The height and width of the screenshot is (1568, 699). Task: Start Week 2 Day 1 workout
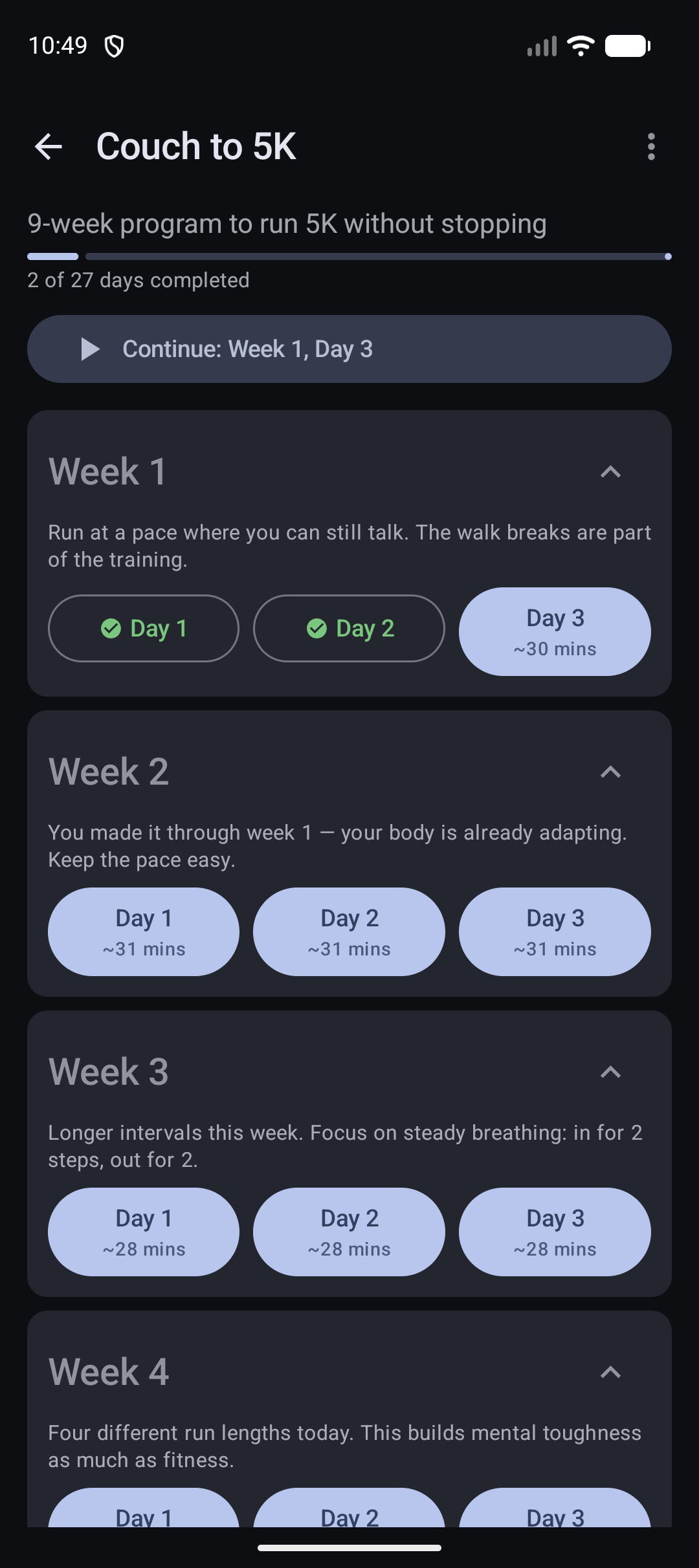pos(144,931)
